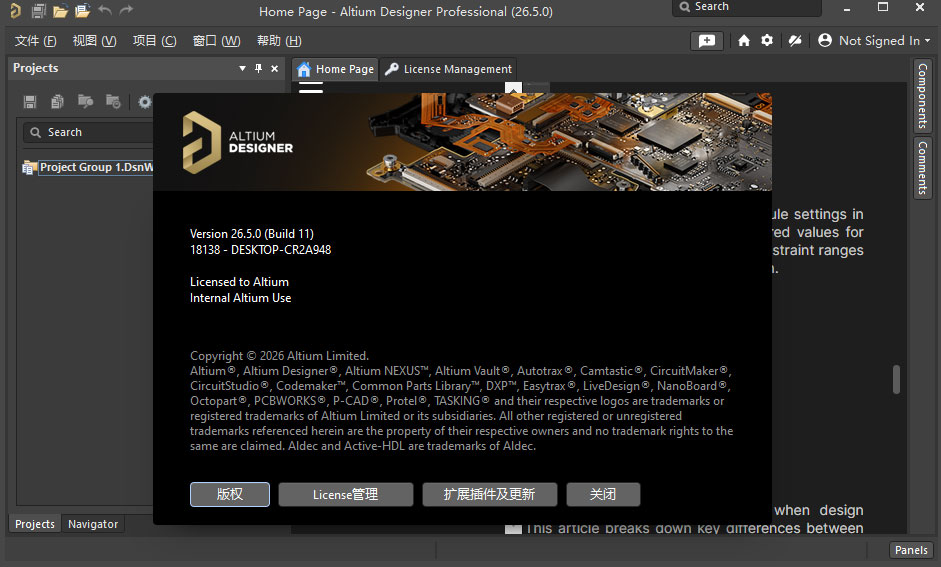The height and width of the screenshot is (567, 941).
Task: Click the Home icon in the top-right toolbar
Action: 744,40
